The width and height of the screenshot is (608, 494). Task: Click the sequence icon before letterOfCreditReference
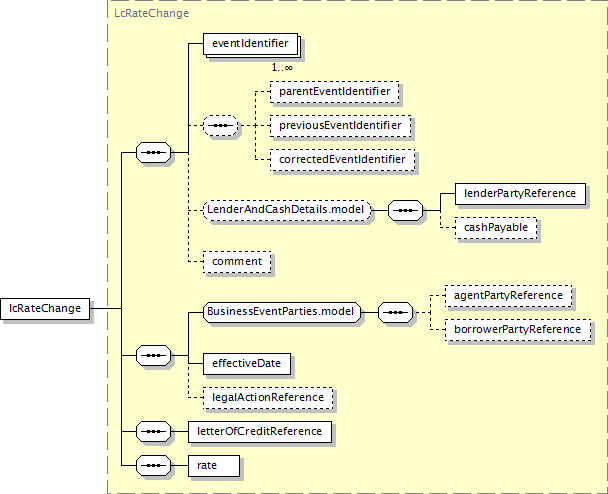[154, 431]
